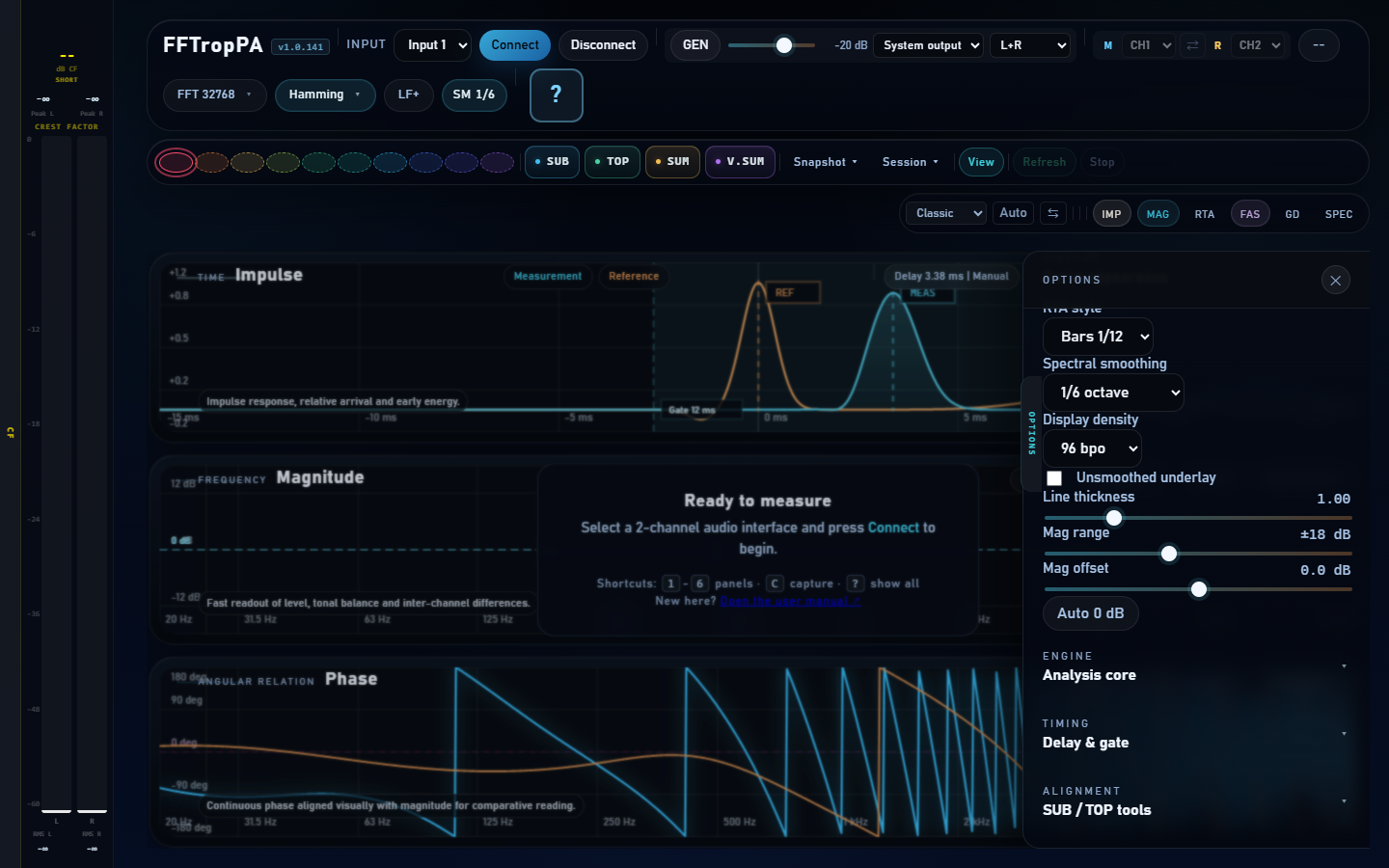Expand the Analysis core section
This screenshot has width=1389, height=868.
point(1196,666)
